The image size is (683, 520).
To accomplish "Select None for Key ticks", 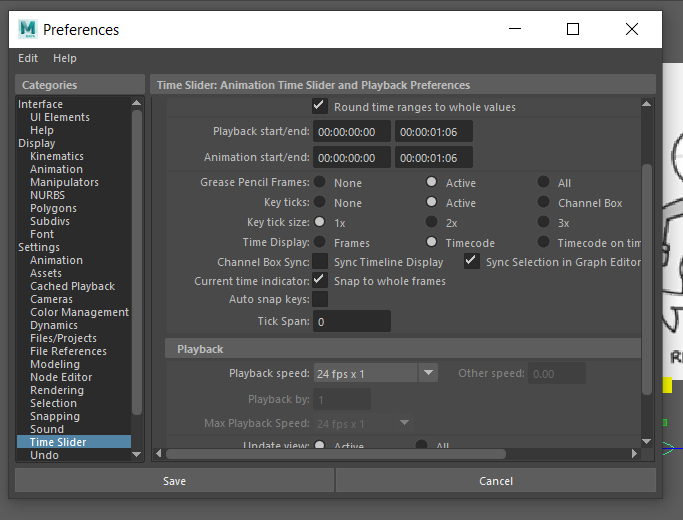I will (320, 202).
